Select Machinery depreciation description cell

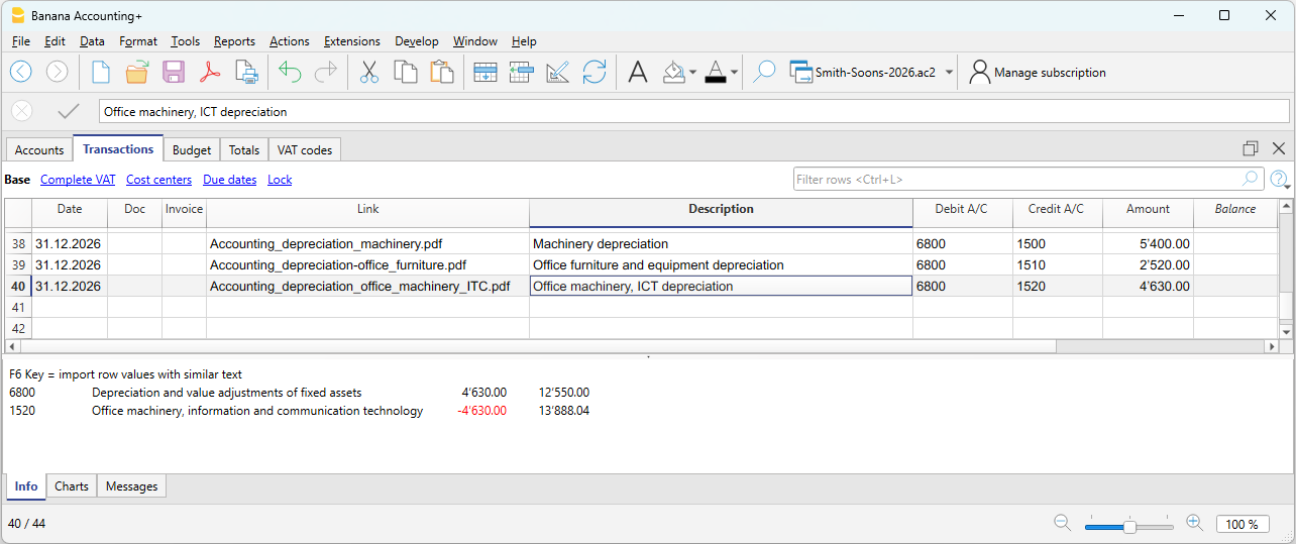(721, 244)
